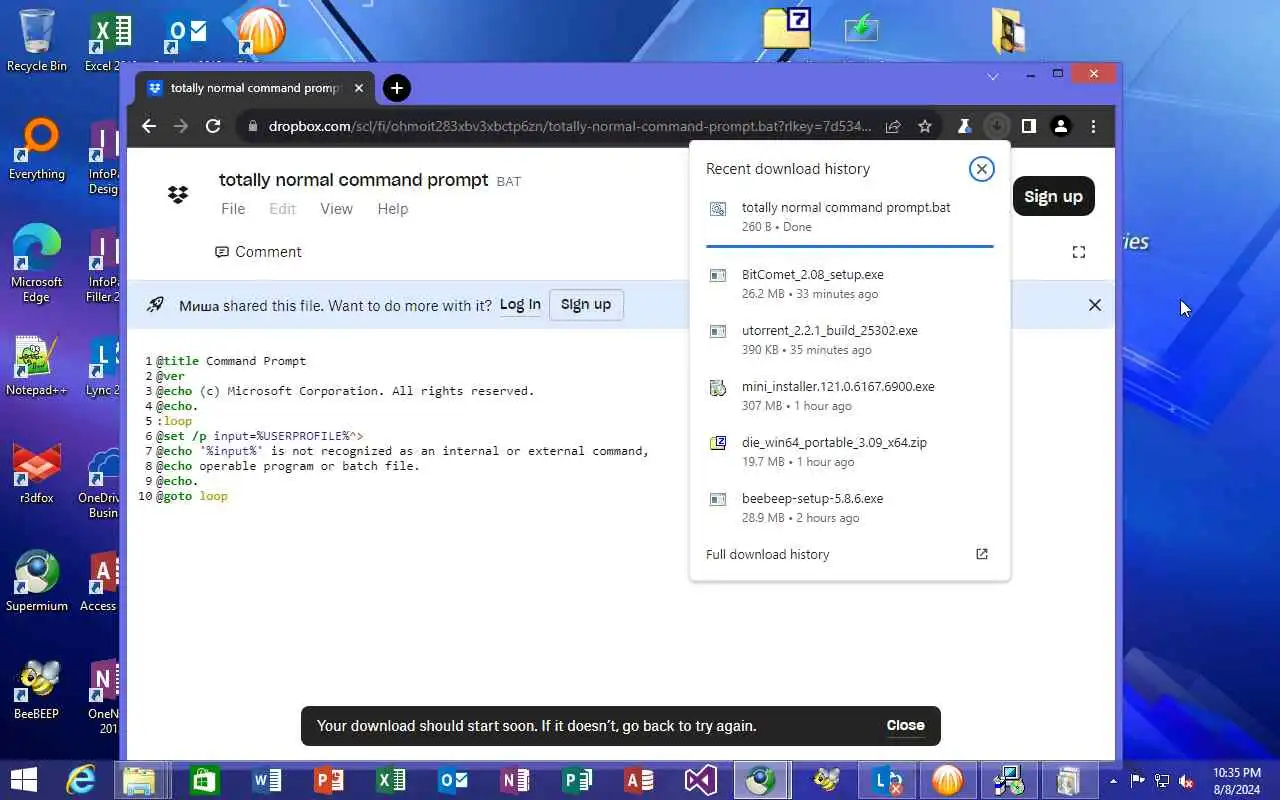This screenshot has height=800, width=1280.
Task: Open die_win64_portable_3.09_x64.zip download entry
Action: click(850, 452)
